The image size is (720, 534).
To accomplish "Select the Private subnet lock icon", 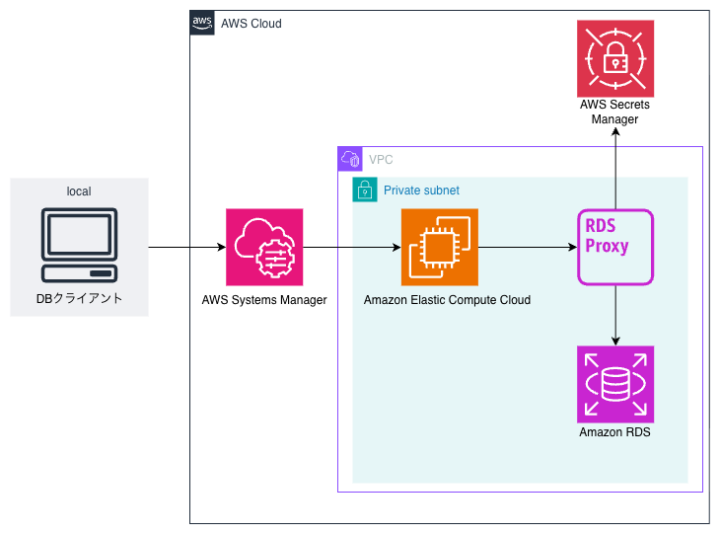I will pyautogui.click(x=364, y=189).
